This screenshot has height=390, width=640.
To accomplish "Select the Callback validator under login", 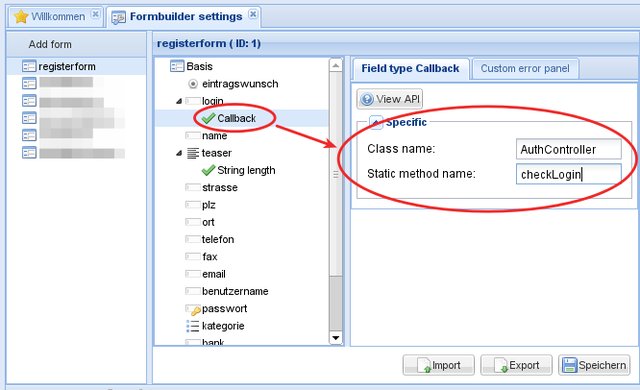I will click(236, 118).
